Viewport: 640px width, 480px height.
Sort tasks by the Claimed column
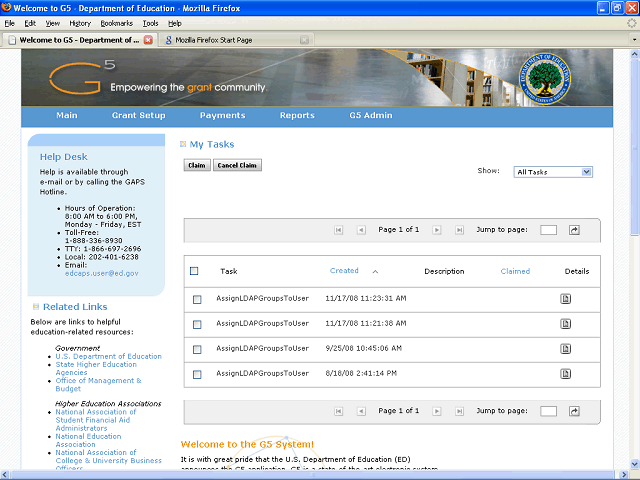(x=515, y=271)
